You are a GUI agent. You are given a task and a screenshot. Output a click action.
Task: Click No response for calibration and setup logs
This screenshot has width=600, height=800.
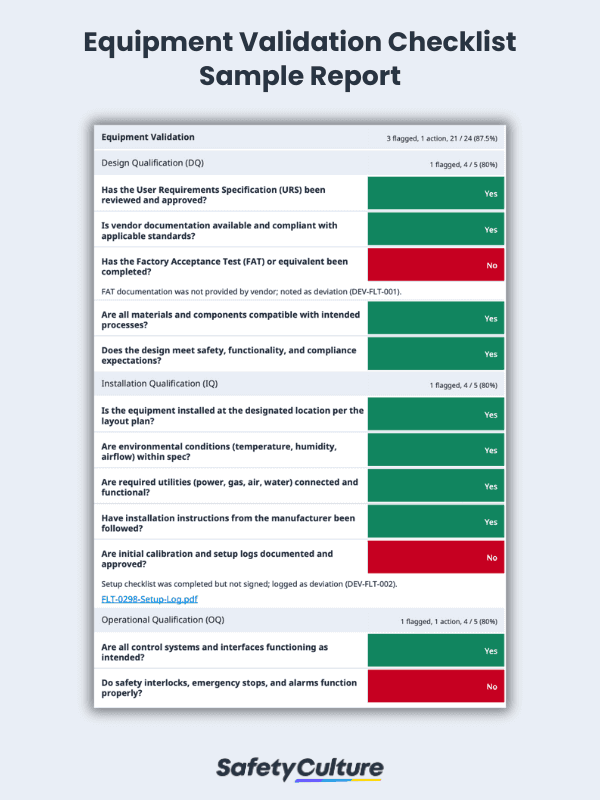pos(436,557)
